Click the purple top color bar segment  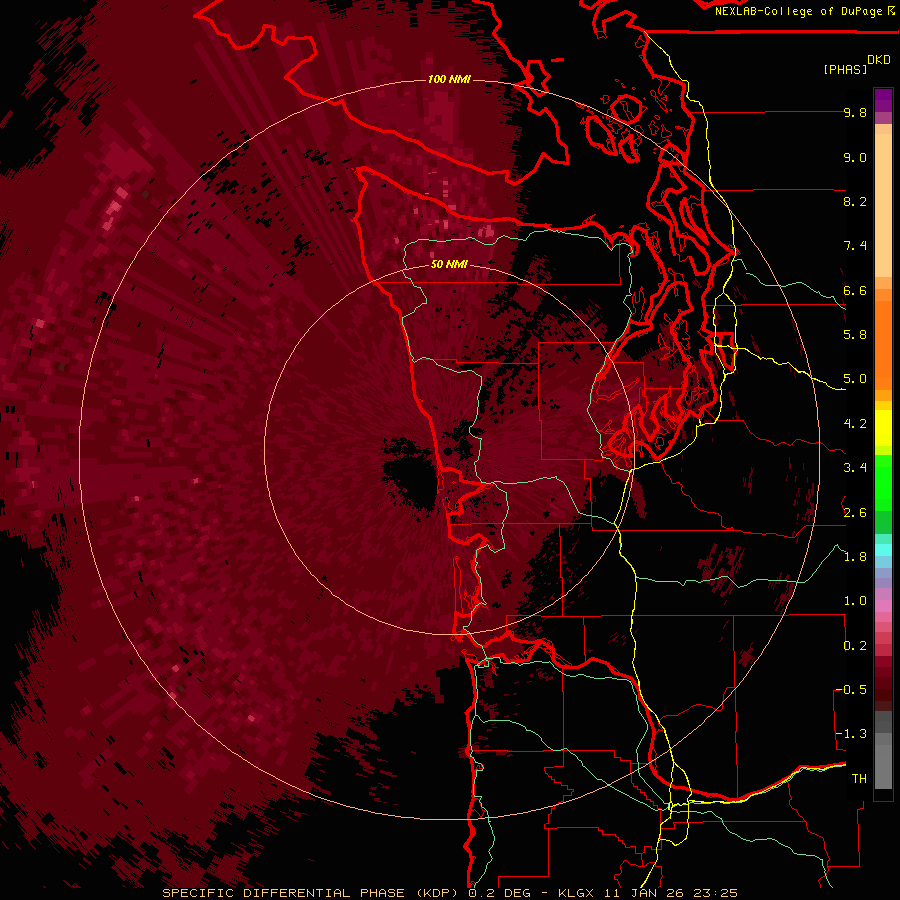point(883,100)
